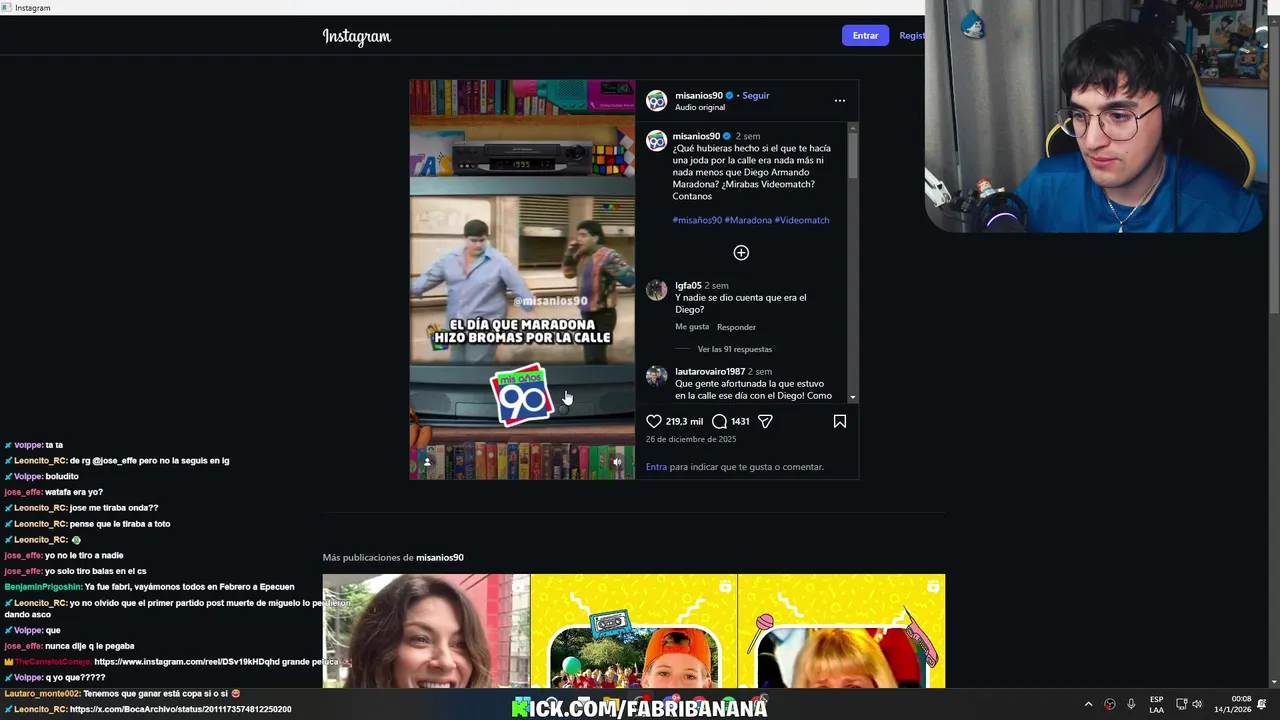This screenshot has width=1280, height=720.
Task: Open the Audio original link
Action: pos(700,107)
